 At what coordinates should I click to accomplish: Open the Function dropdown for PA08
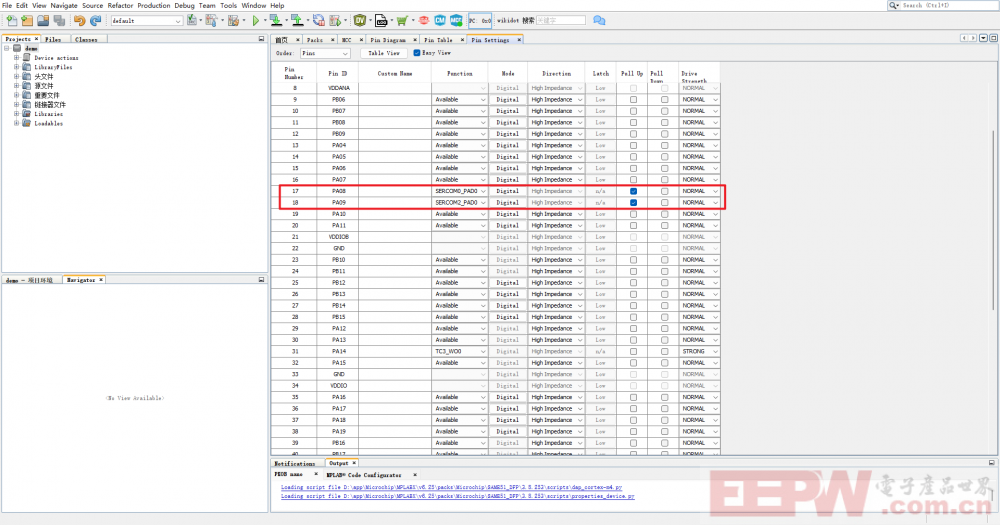pyautogui.click(x=460, y=191)
